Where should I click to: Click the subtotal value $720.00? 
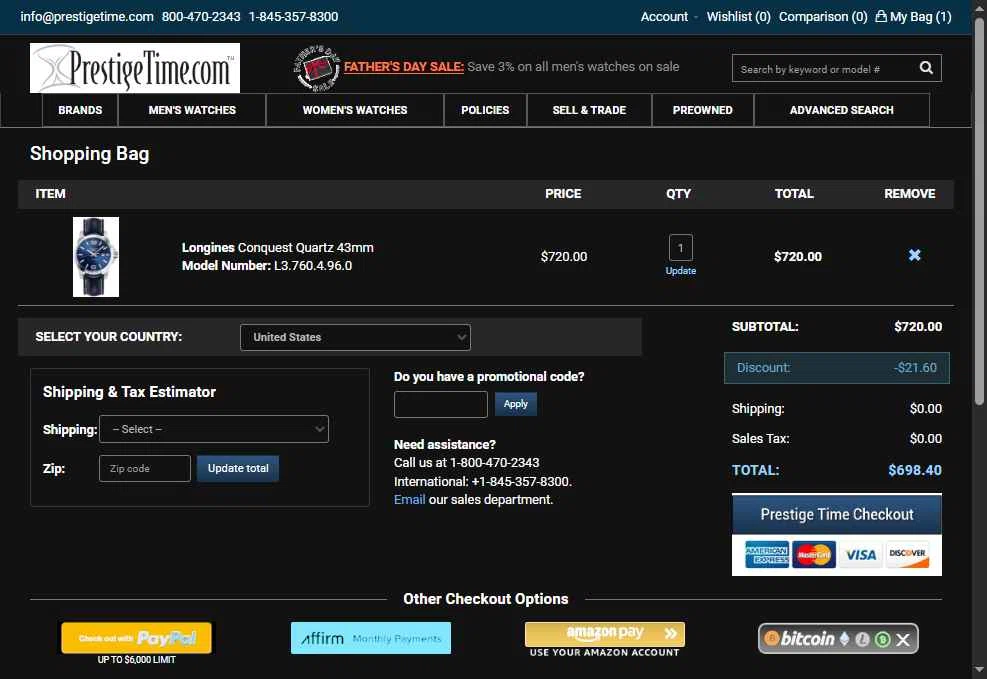[918, 327]
